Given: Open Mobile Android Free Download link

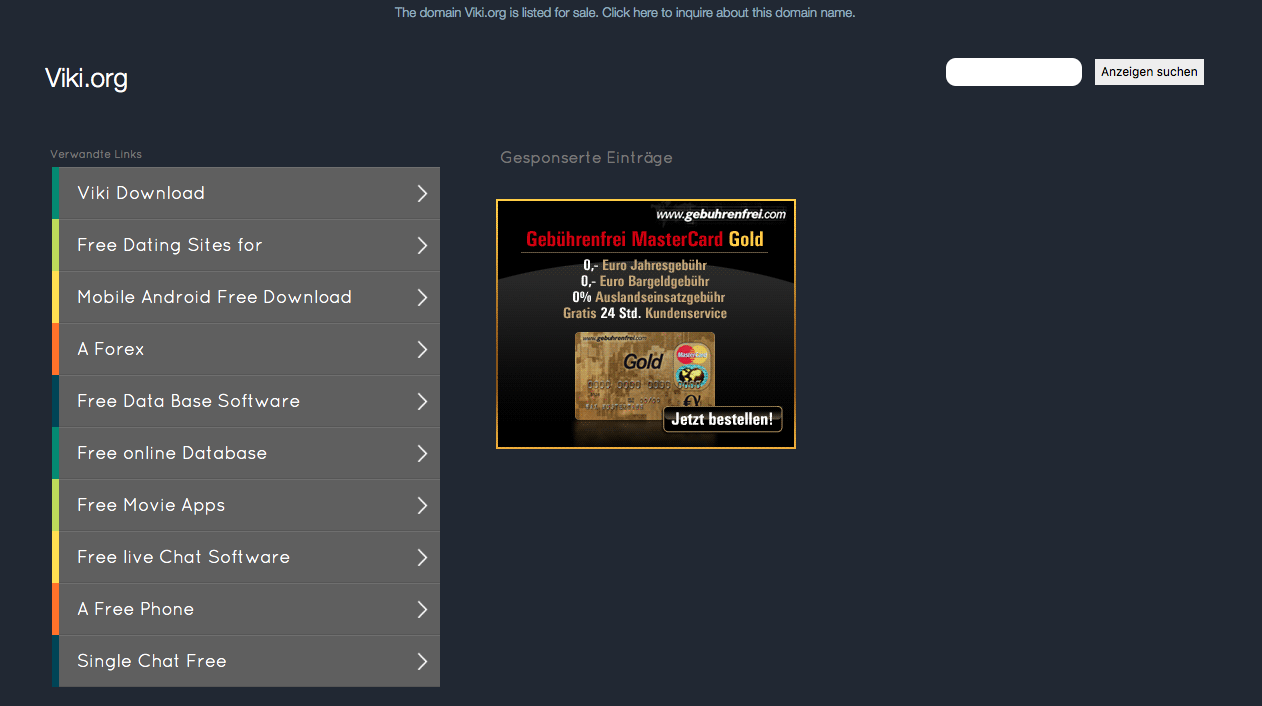Looking at the screenshot, I should tap(214, 297).
